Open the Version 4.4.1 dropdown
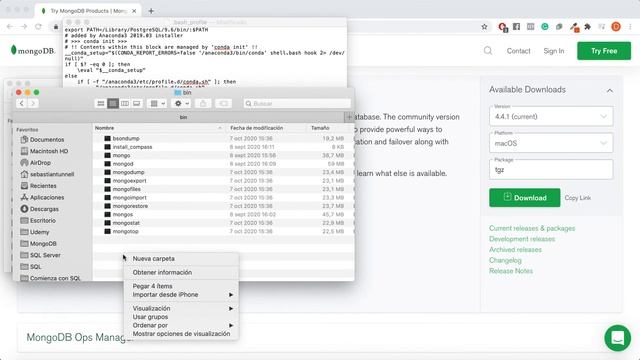The width and height of the screenshot is (640, 360). [551, 116]
